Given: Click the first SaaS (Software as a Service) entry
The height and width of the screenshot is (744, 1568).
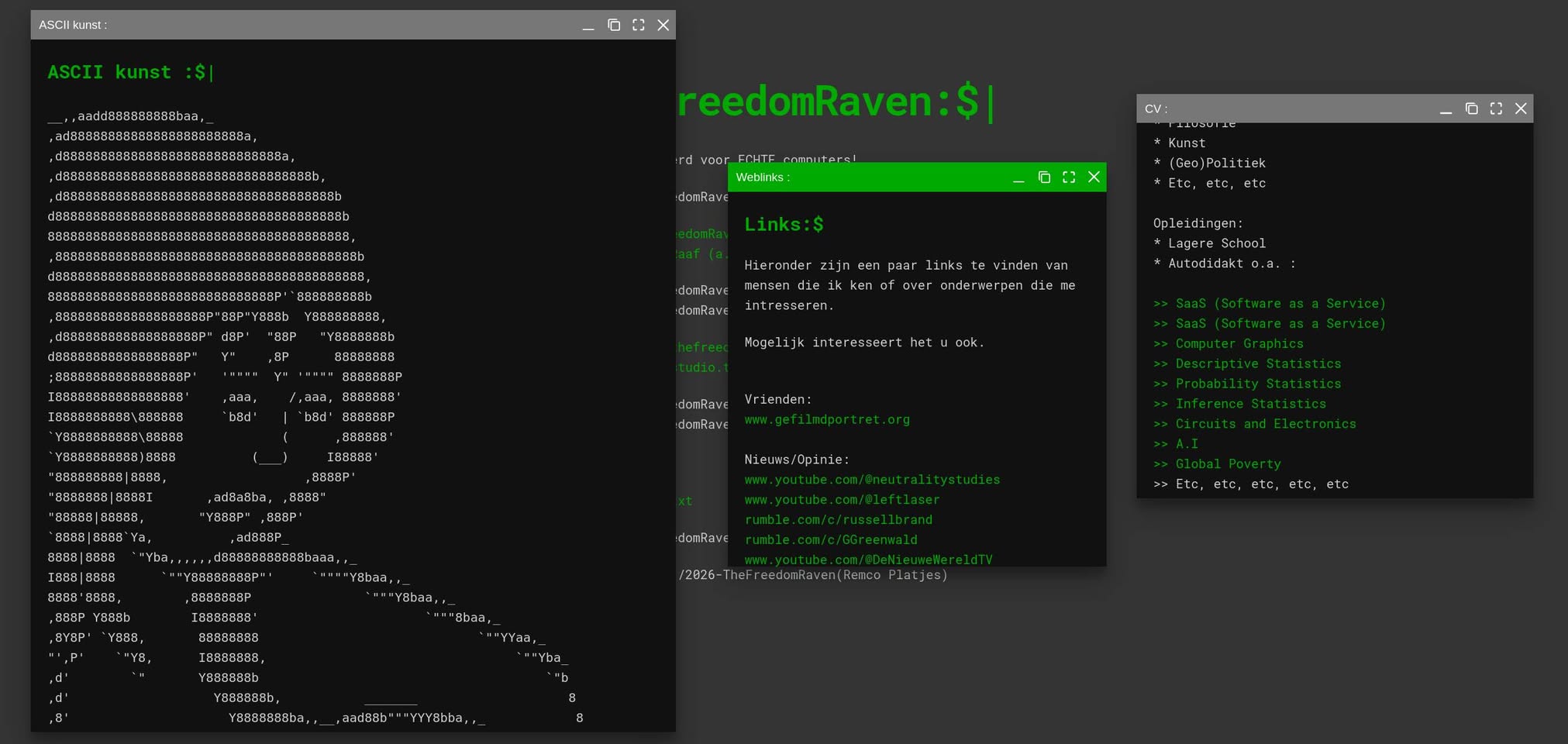Looking at the screenshot, I should point(1270,304).
